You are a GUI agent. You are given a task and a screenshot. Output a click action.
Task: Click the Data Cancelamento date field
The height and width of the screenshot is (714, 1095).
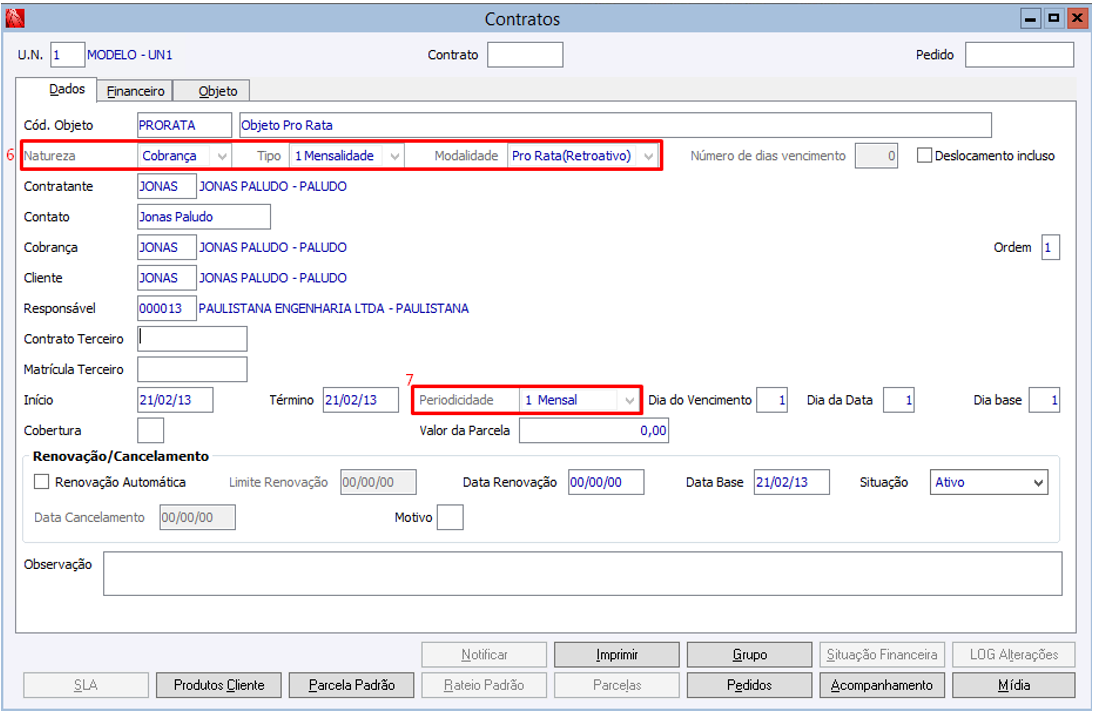pos(198,518)
